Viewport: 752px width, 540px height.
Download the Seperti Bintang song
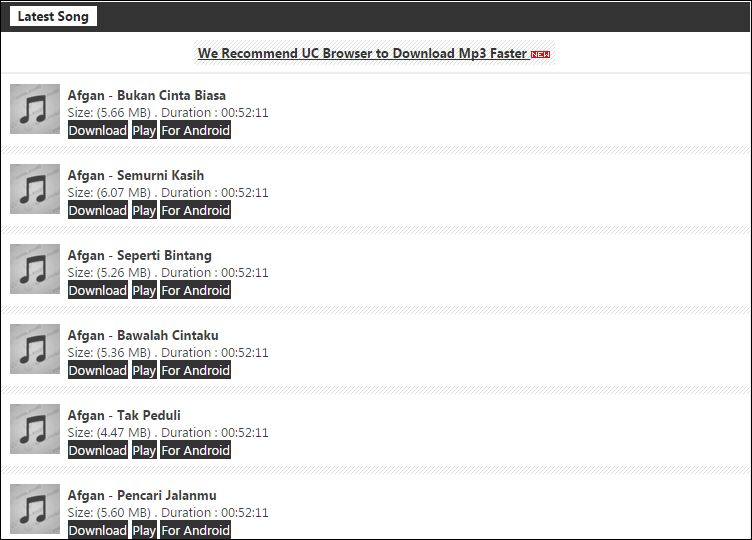[x=98, y=291]
